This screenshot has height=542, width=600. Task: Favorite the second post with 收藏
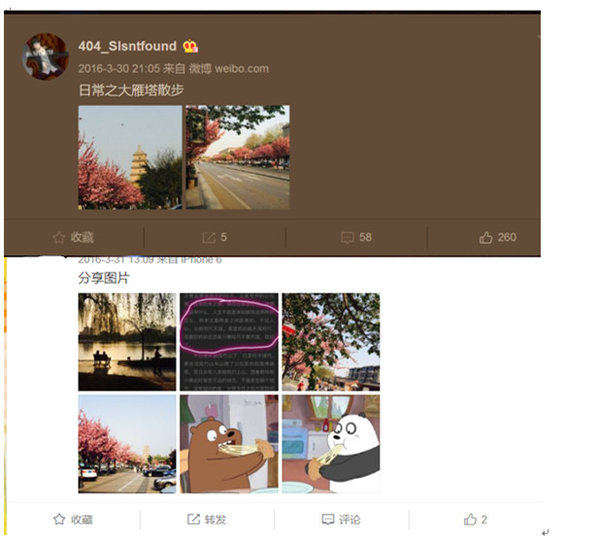tap(73, 519)
